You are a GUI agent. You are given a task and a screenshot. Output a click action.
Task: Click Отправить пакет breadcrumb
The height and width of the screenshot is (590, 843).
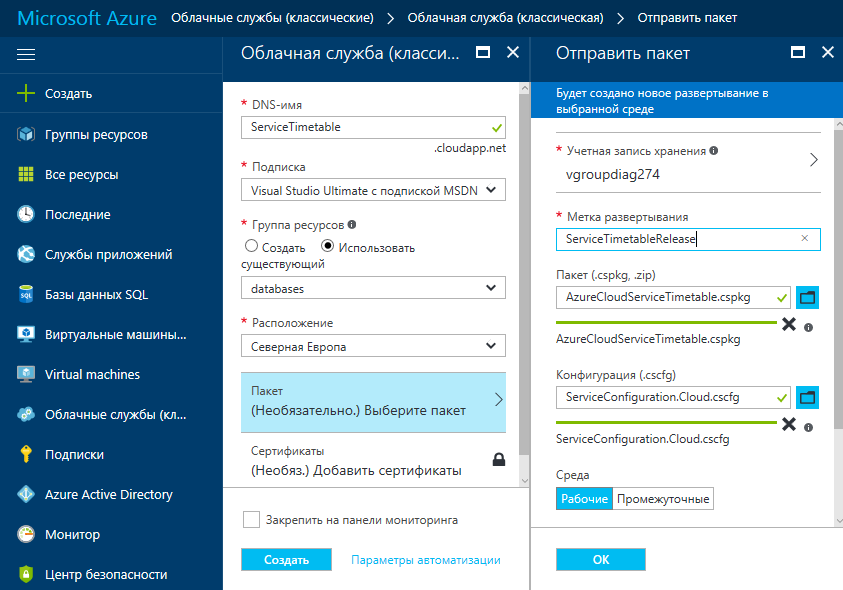(x=687, y=18)
